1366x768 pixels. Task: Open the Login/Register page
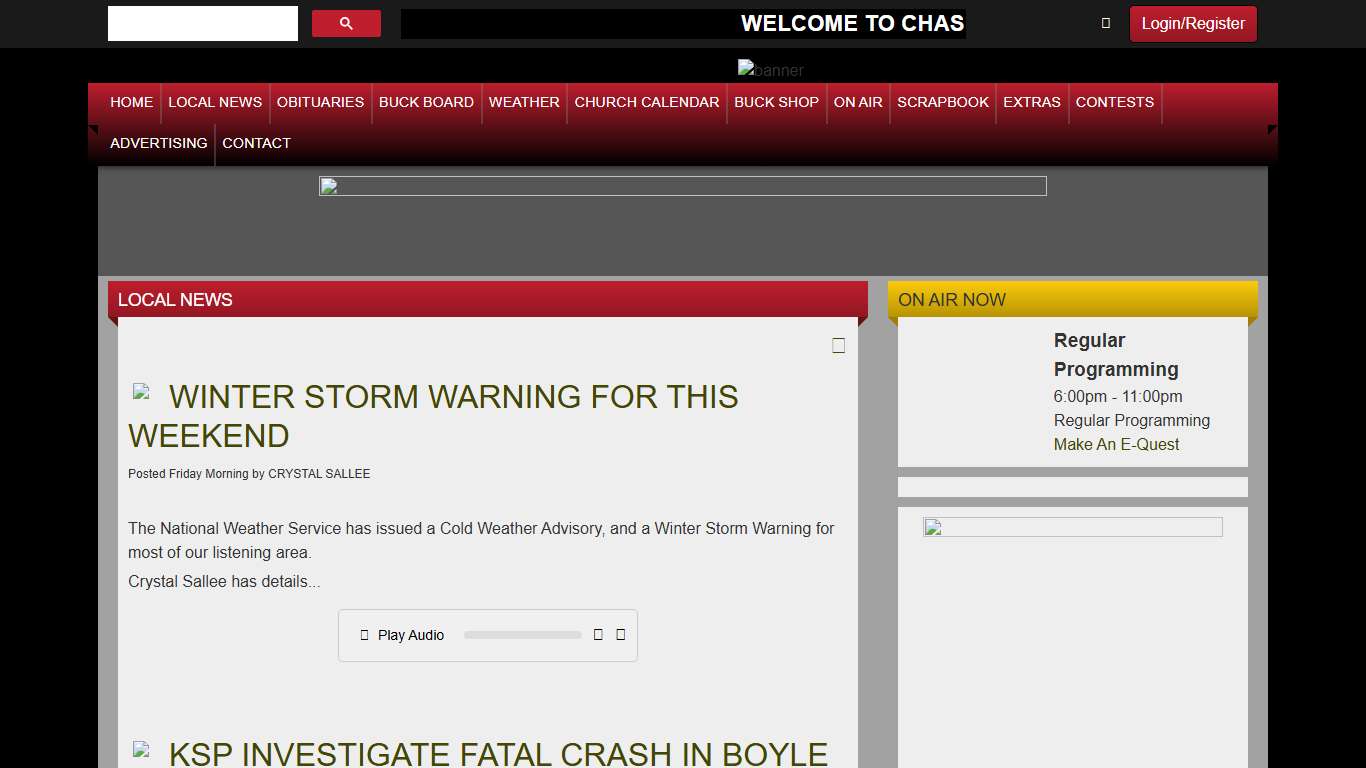pyautogui.click(x=1193, y=24)
